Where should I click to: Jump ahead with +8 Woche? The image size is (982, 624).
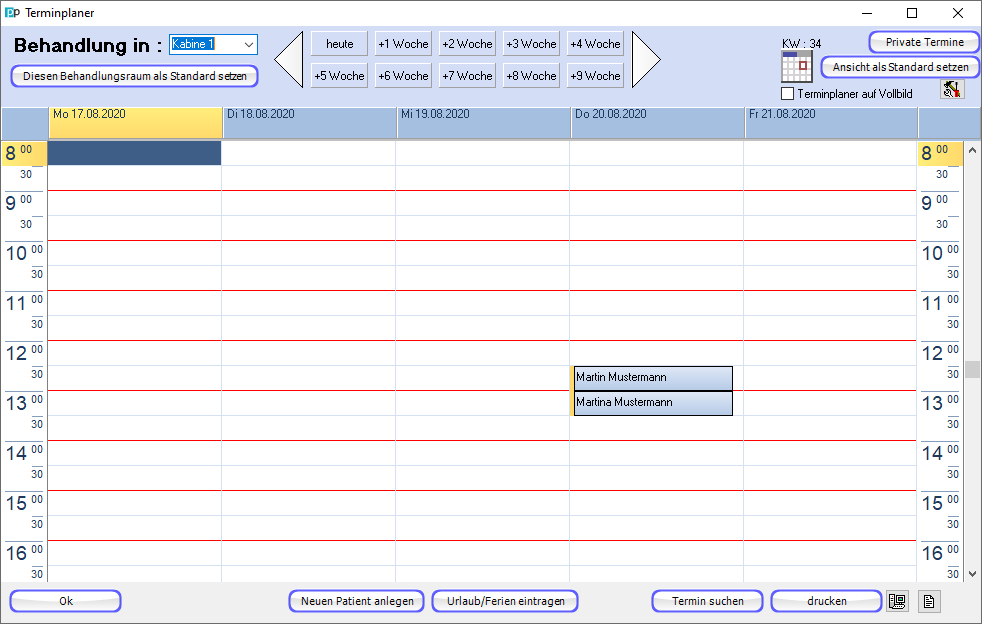click(x=531, y=76)
